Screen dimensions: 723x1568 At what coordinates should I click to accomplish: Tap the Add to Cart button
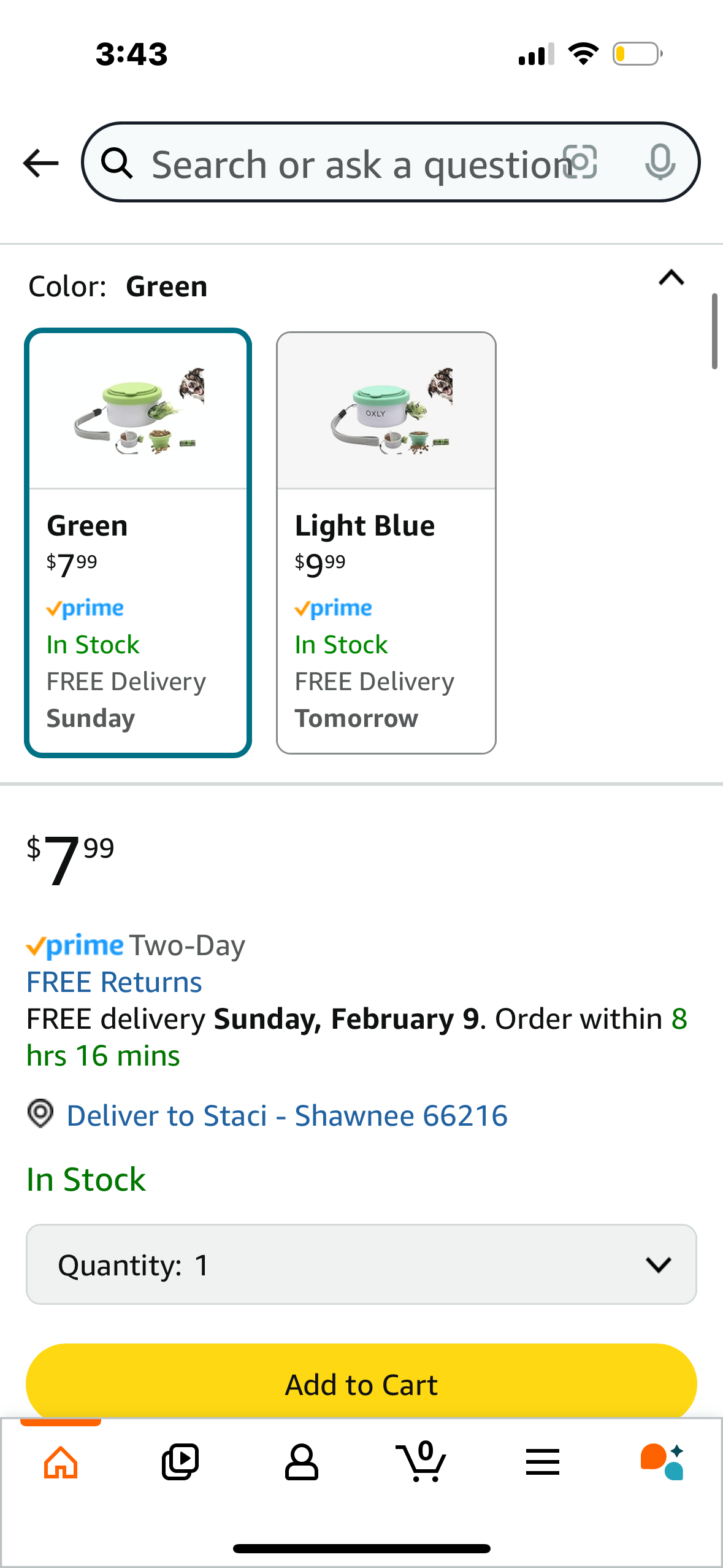pyautogui.click(x=361, y=1384)
